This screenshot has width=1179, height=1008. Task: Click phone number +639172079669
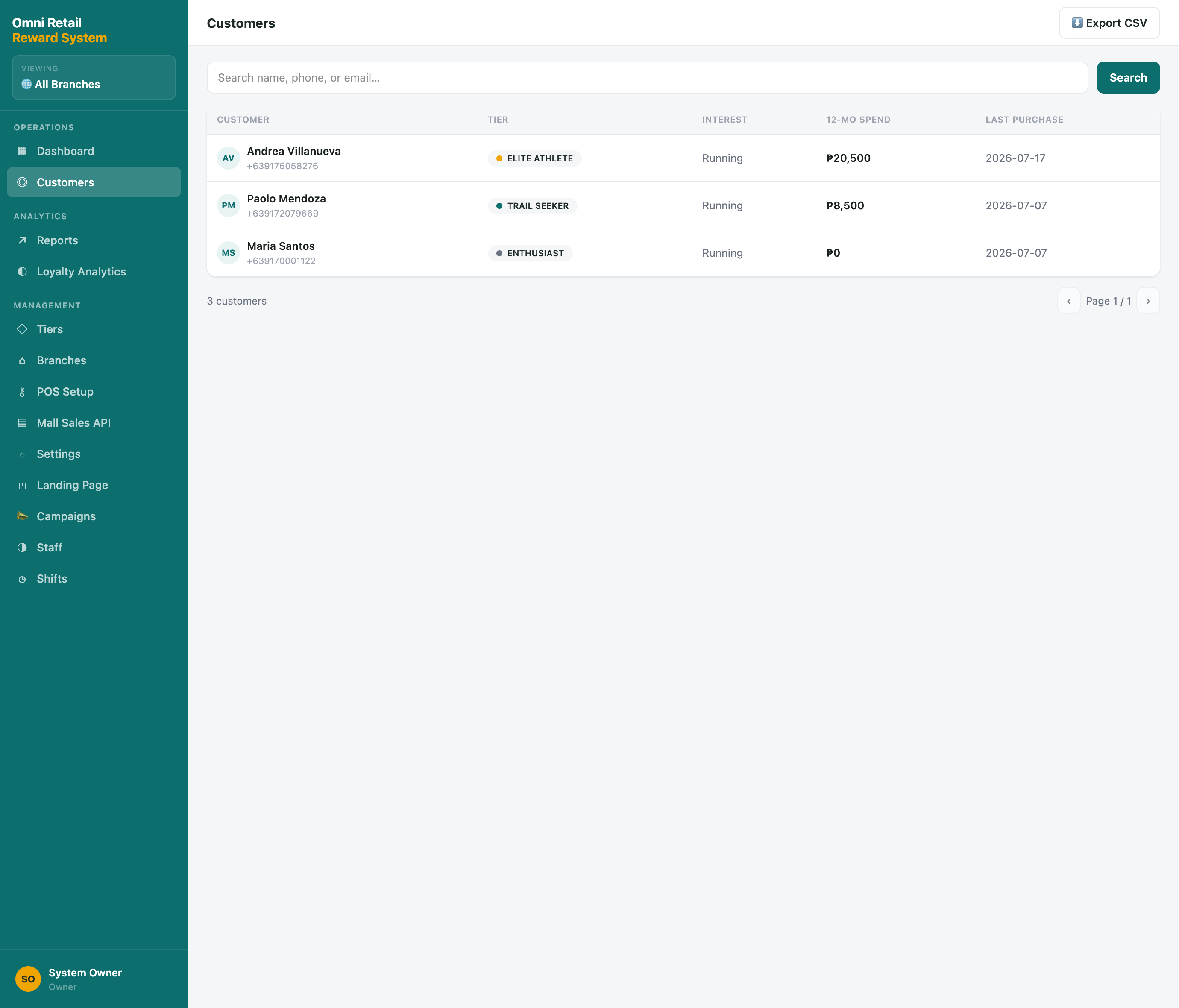point(282,213)
